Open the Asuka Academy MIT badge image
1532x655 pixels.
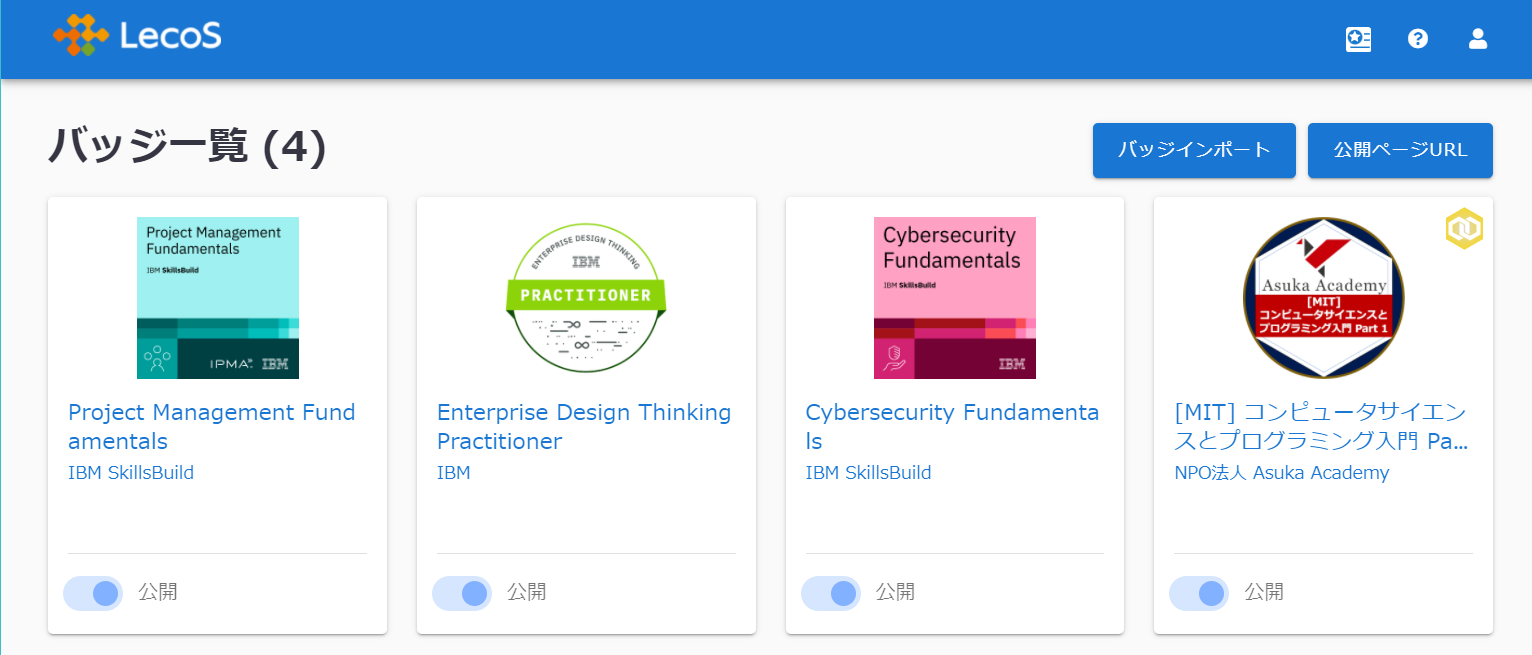click(x=1324, y=298)
